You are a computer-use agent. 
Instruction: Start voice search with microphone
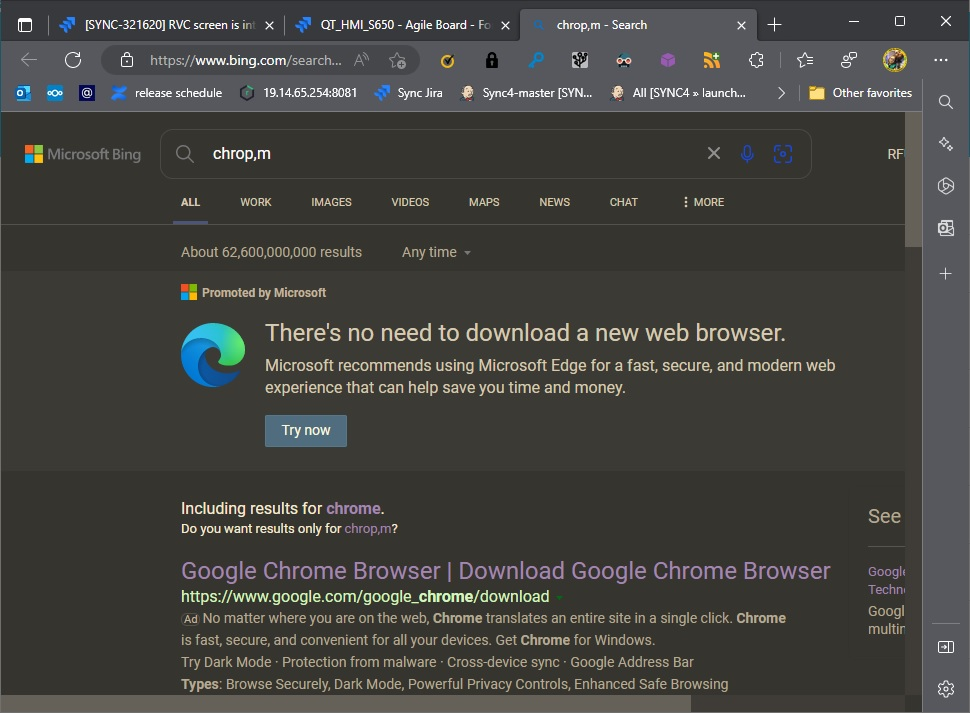(x=747, y=153)
